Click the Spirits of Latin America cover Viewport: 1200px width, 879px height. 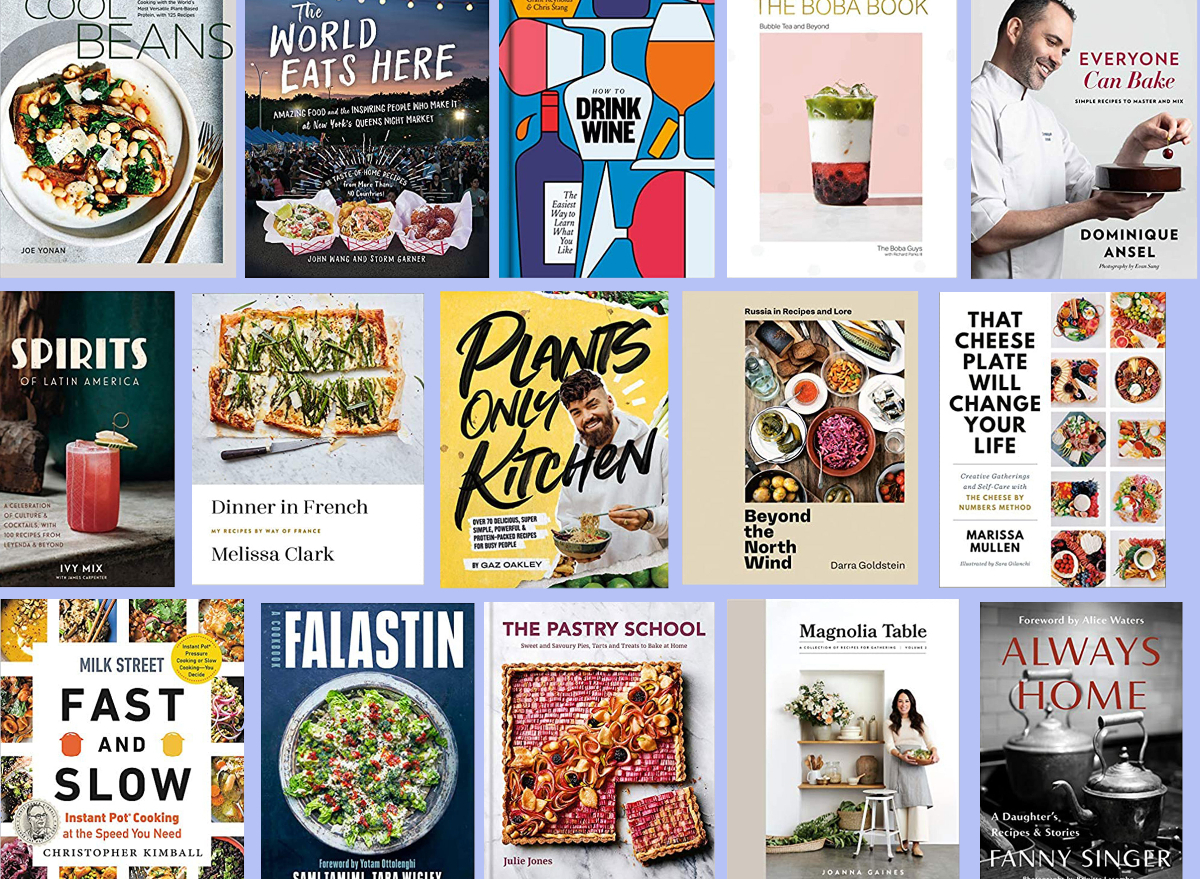tap(87, 439)
